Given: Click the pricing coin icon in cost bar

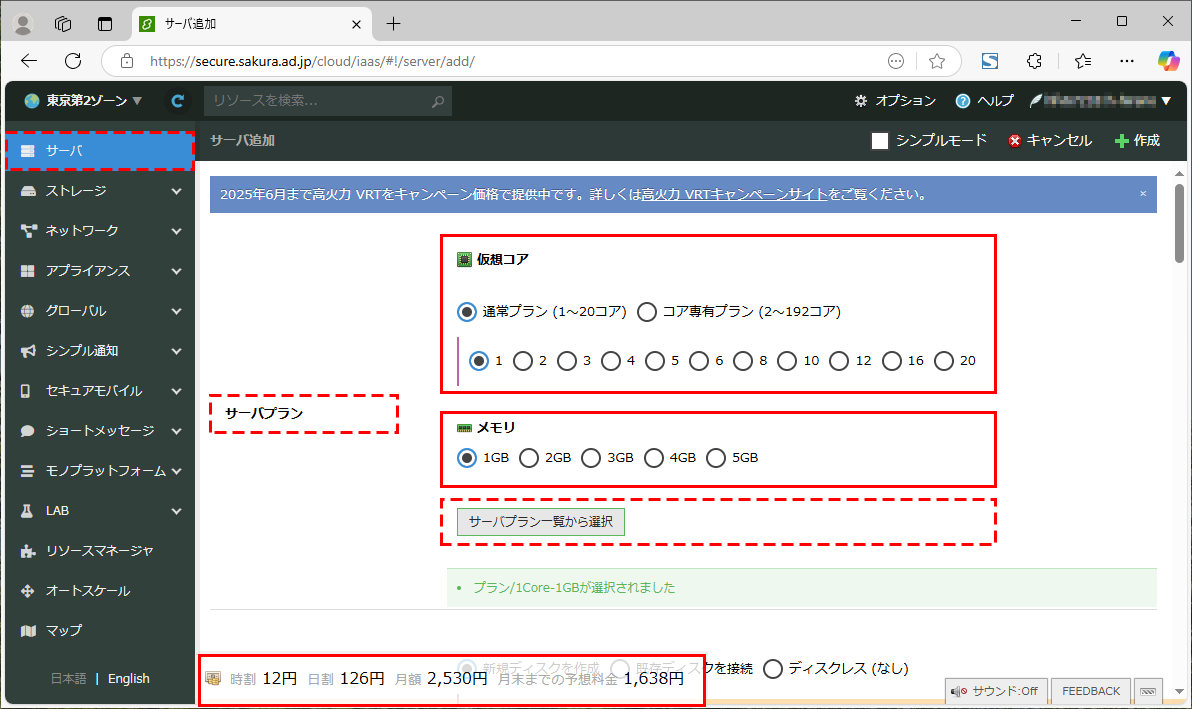Looking at the screenshot, I should (214, 678).
